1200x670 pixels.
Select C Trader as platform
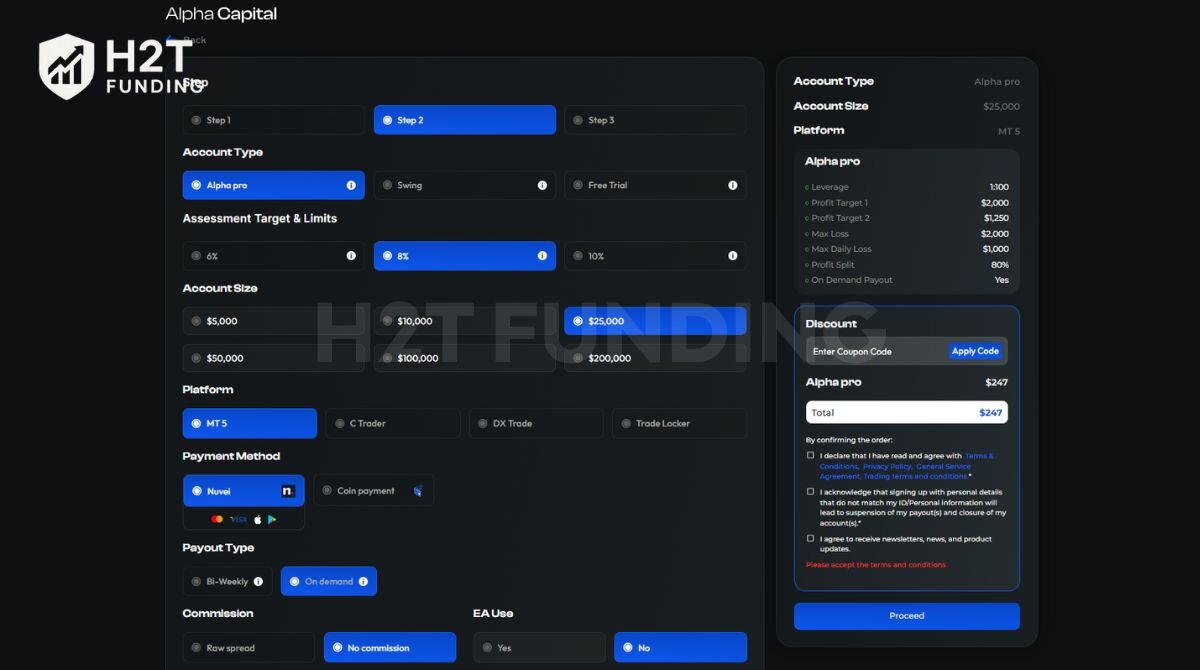(391, 424)
